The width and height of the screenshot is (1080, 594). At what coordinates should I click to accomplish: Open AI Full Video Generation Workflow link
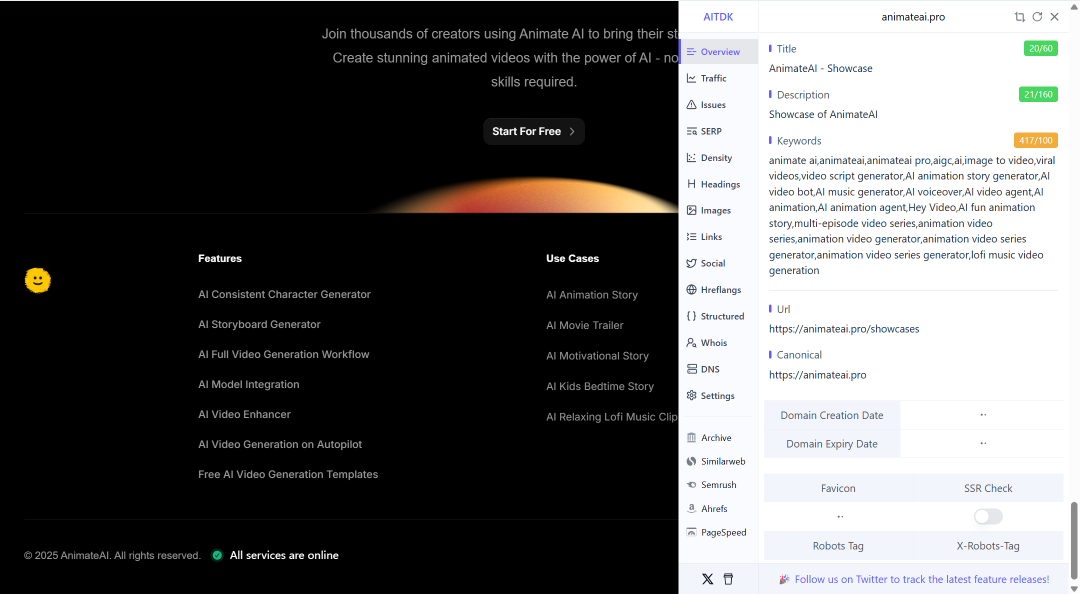click(x=284, y=354)
